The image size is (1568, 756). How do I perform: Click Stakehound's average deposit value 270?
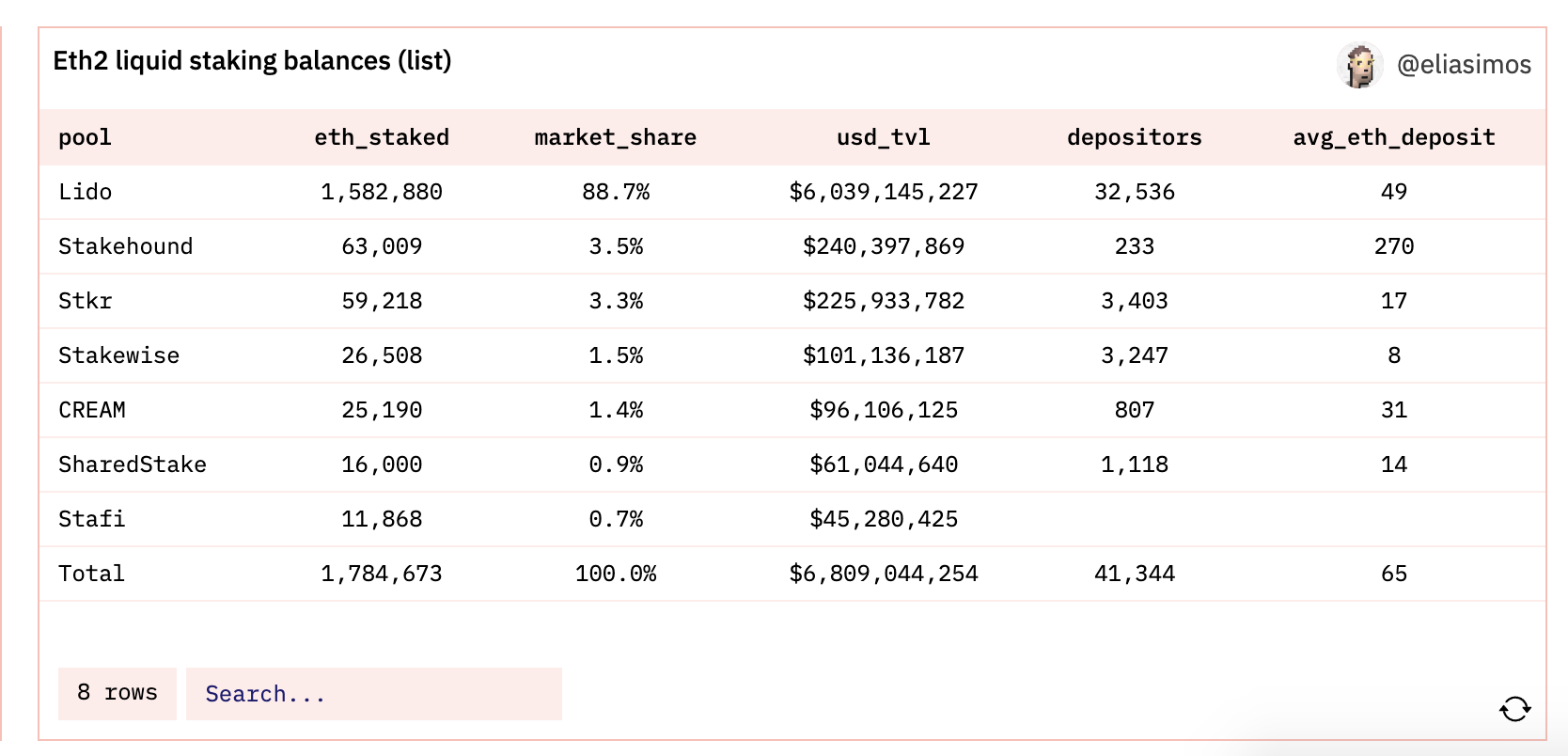(1394, 246)
